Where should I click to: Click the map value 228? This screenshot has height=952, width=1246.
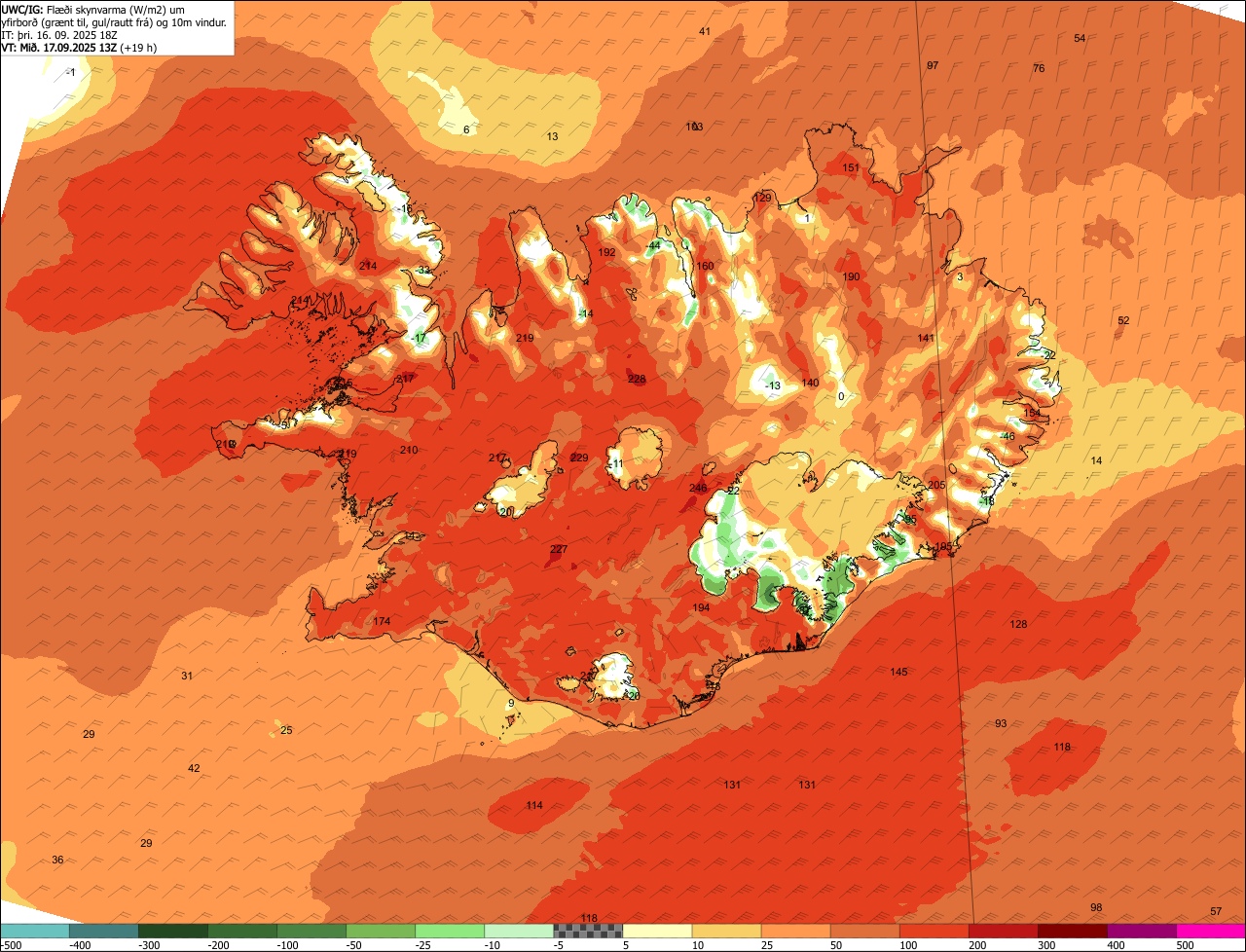click(x=637, y=380)
